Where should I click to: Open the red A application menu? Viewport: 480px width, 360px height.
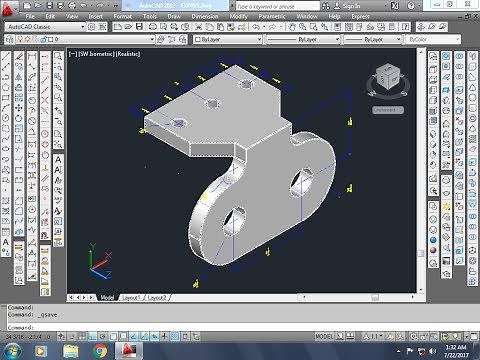(8, 8)
